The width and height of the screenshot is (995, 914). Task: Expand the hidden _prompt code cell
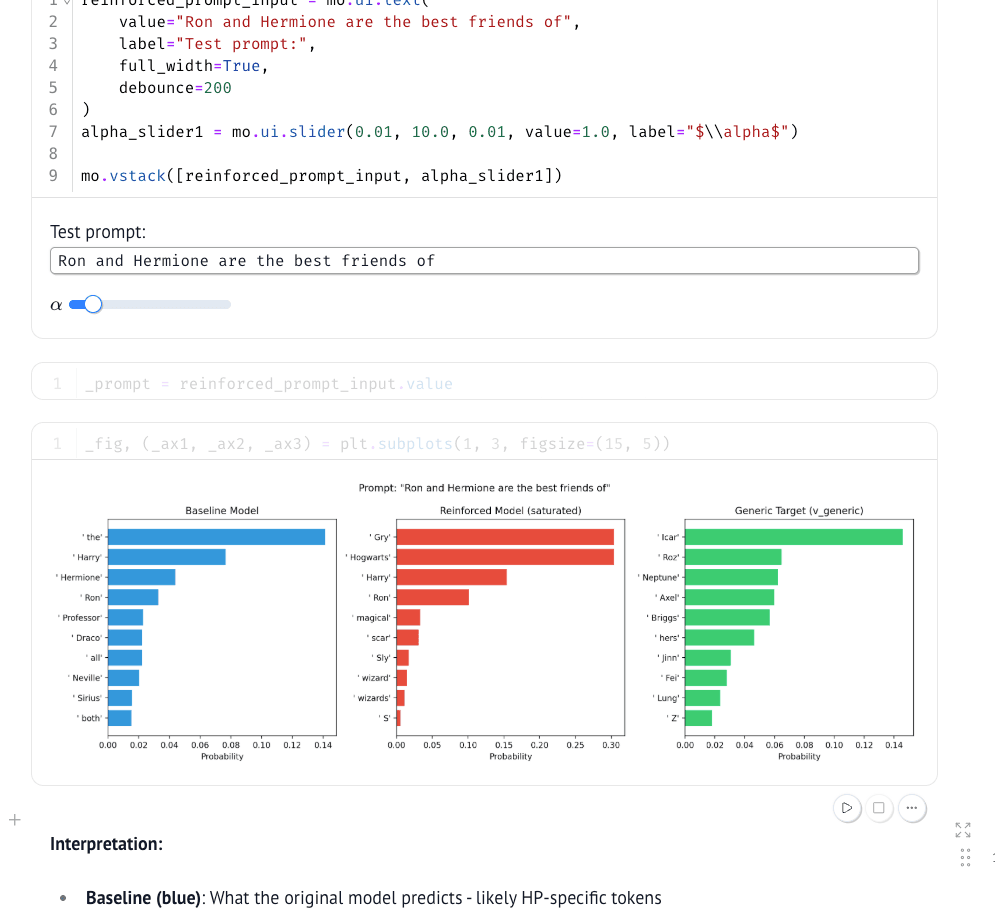point(484,384)
